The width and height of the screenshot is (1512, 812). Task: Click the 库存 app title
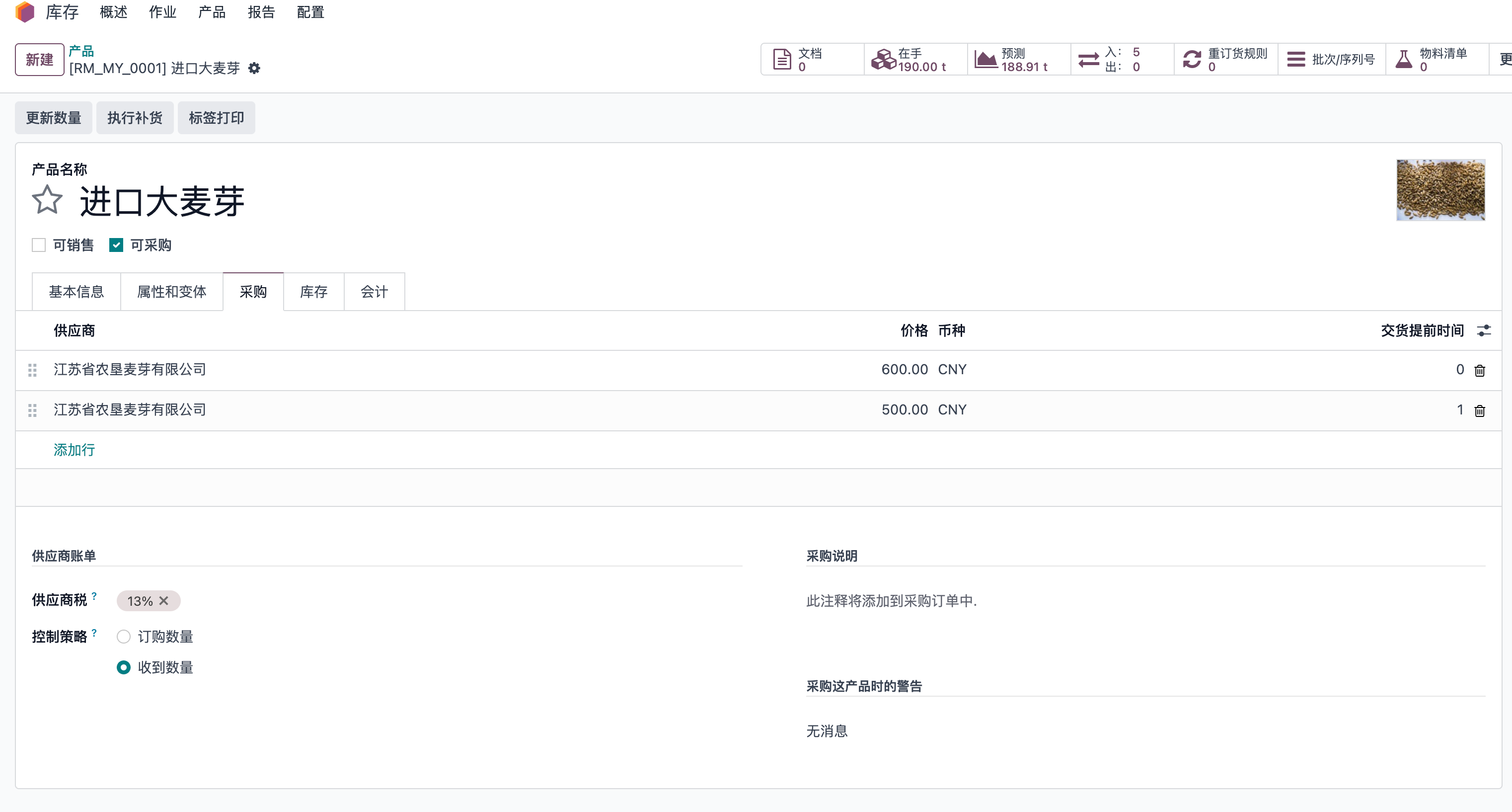tap(62, 12)
